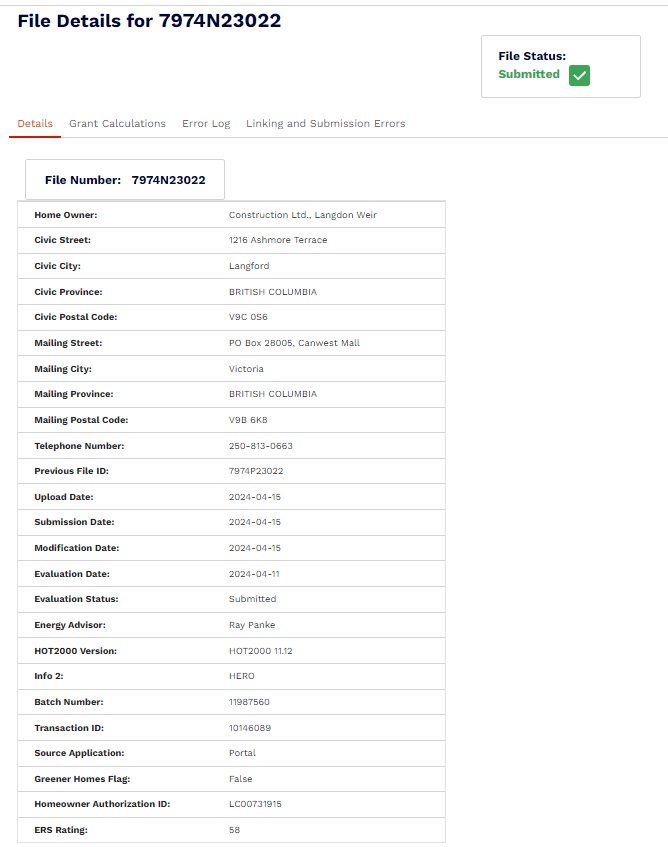This screenshot has width=668, height=847.
Task: Open the Error Log tab
Action: click(x=206, y=124)
